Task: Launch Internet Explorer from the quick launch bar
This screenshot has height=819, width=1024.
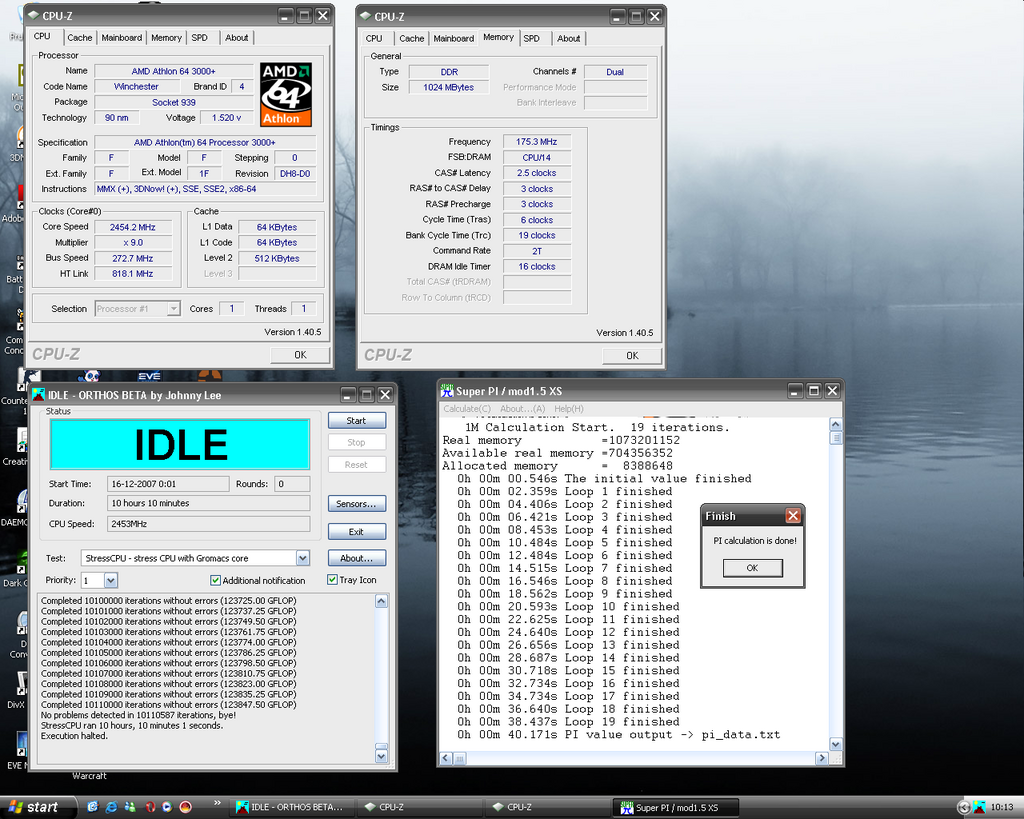Action: pyautogui.click(x=112, y=807)
